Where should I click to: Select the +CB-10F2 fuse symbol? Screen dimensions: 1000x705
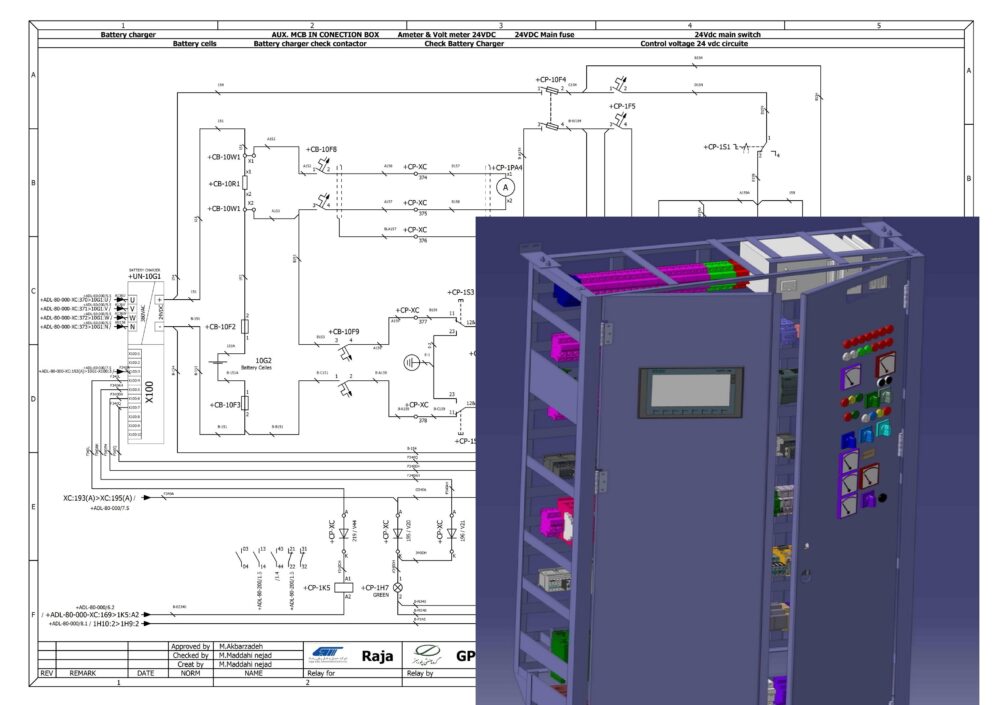(x=245, y=326)
